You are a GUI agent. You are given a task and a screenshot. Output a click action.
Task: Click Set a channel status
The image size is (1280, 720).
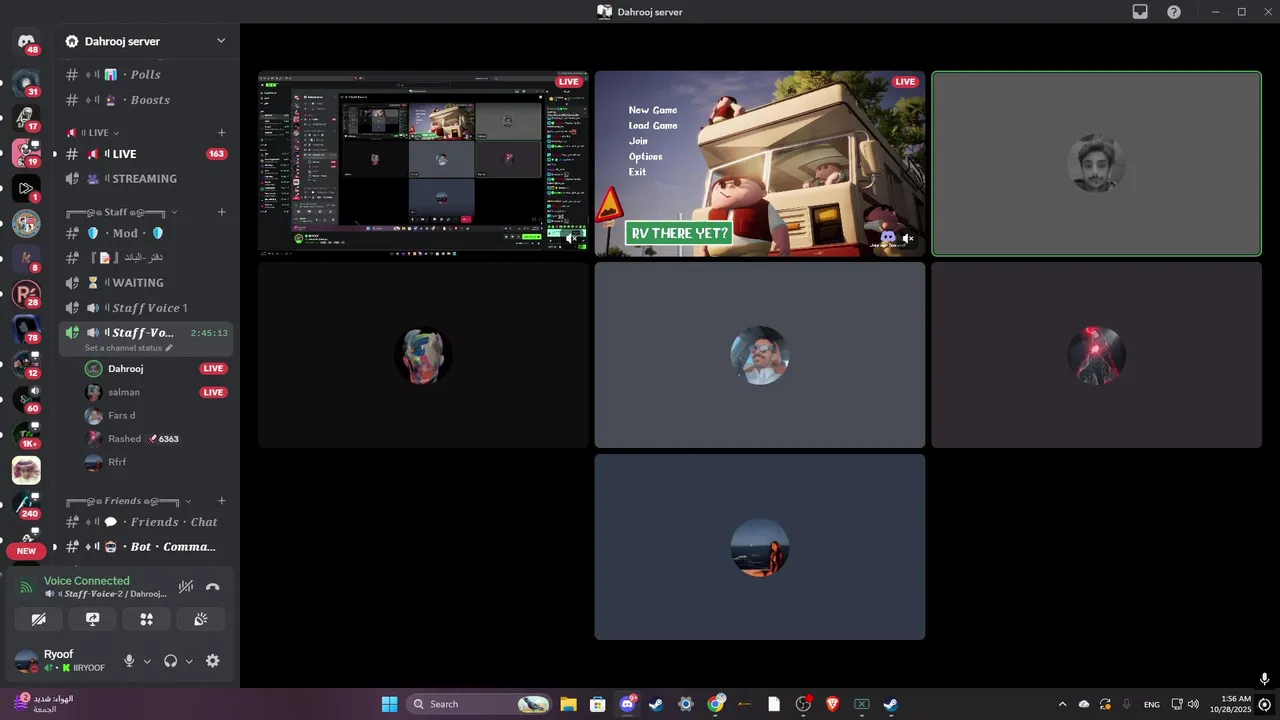pyautogui.click(x=128, y=348)
